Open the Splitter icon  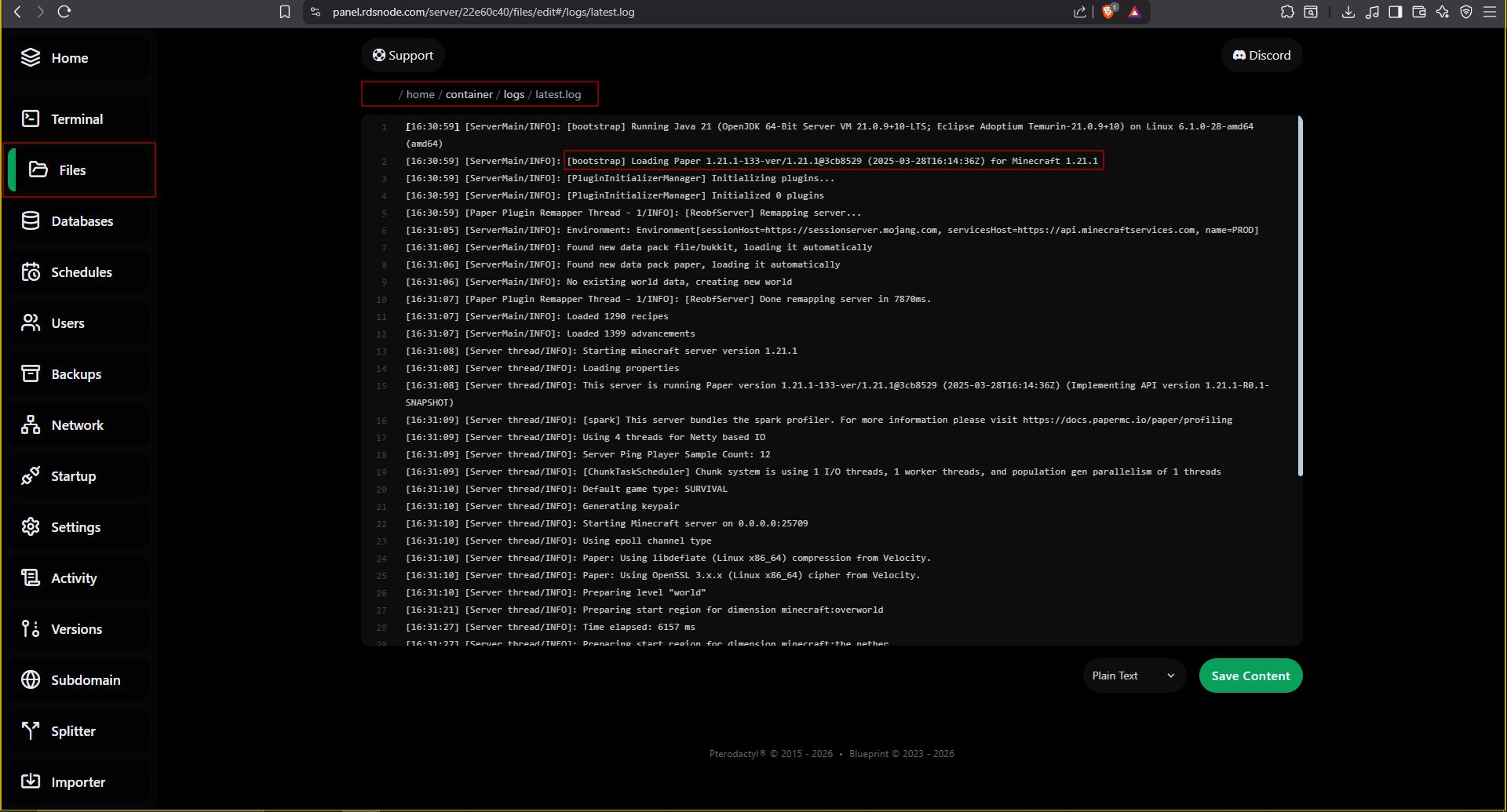tap(31, 730)
